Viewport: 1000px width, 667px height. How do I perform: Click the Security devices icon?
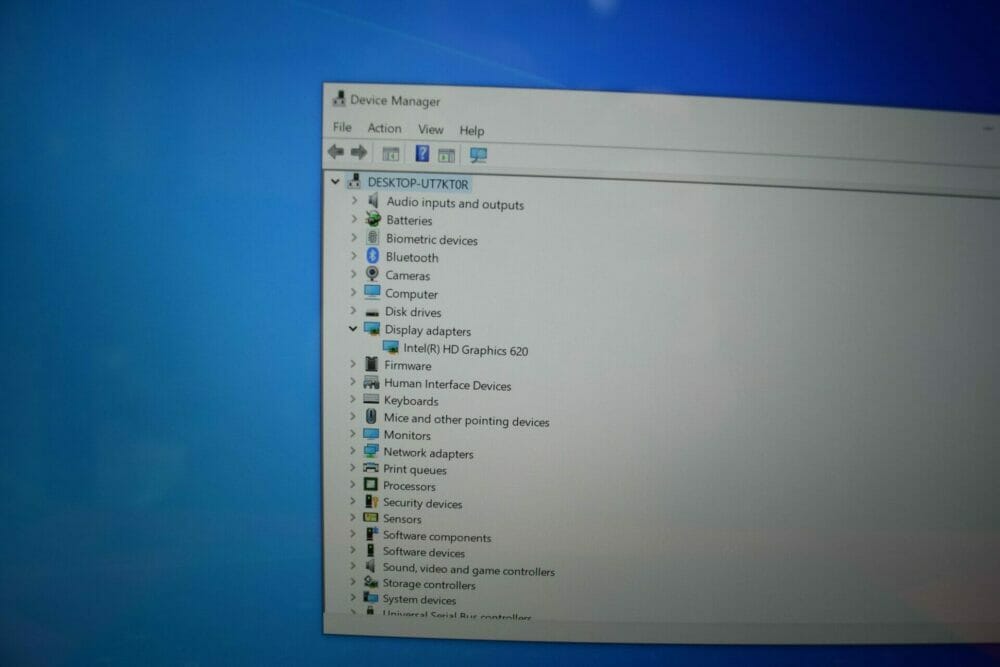pyautogui.click(x=371, y=502)
